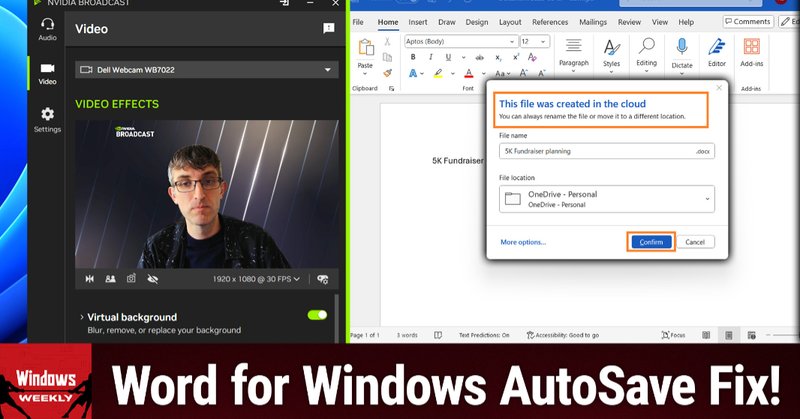Click the NVIDIA Broadcast panel scrollbar
800x419 pixels.
click(336, 317)
